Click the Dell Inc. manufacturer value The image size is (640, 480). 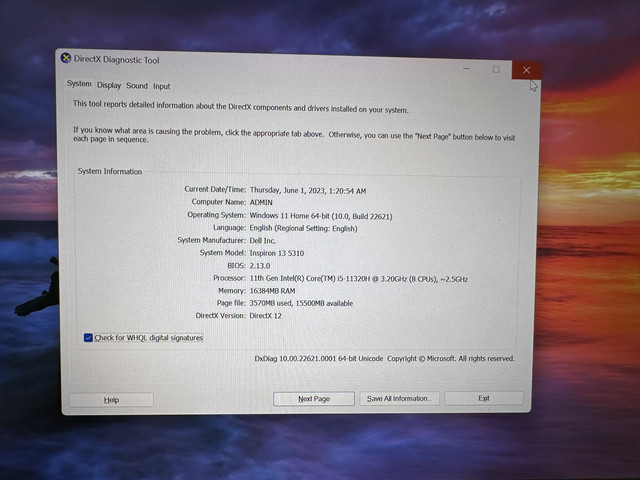(x=262, y=241)
